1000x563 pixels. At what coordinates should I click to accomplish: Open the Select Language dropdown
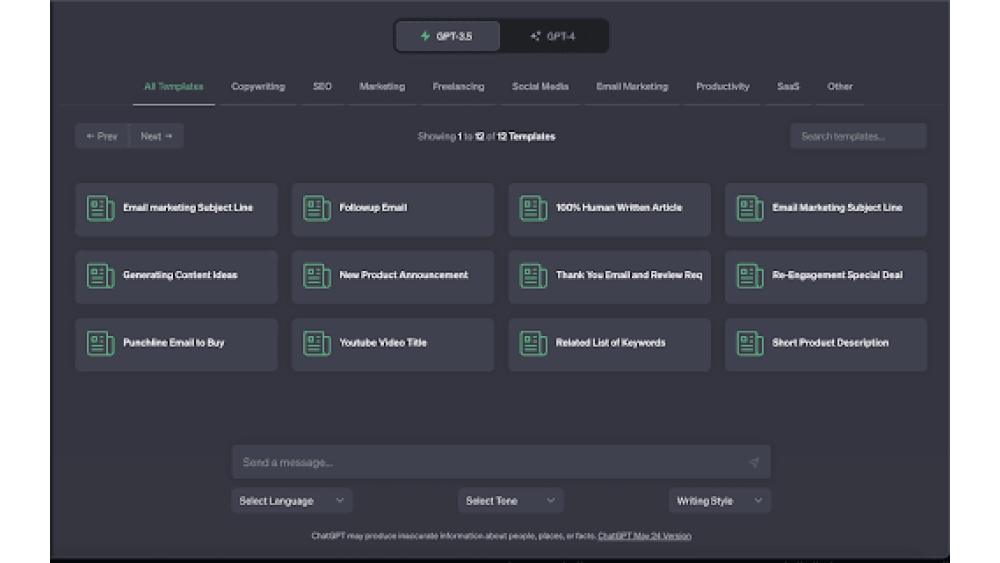pos(291,501)
